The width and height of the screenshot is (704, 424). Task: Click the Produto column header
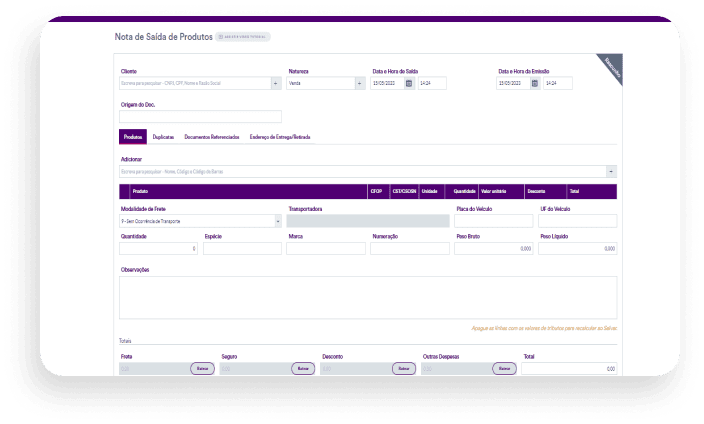coord(248,191)
